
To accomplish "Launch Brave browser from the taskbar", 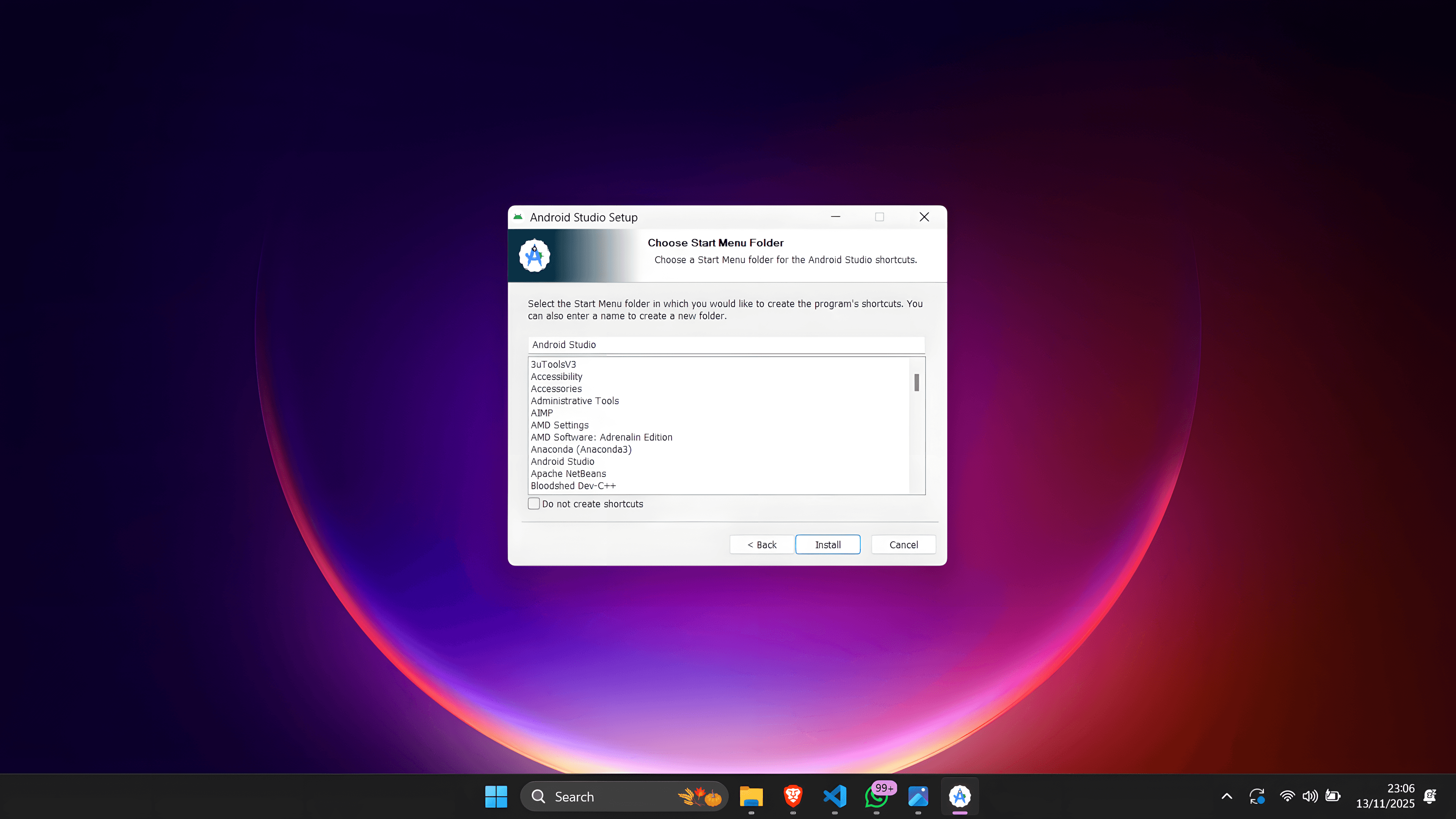I will (792, 796).
